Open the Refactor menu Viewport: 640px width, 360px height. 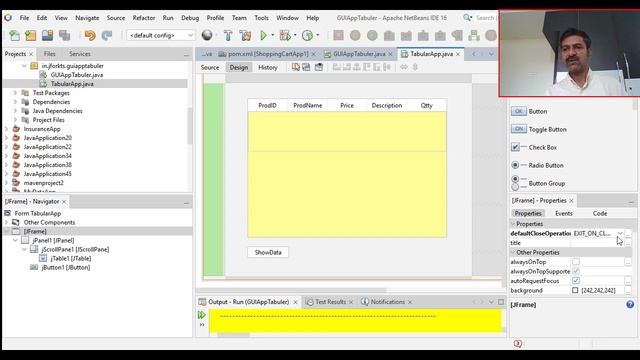coord(144,18)
